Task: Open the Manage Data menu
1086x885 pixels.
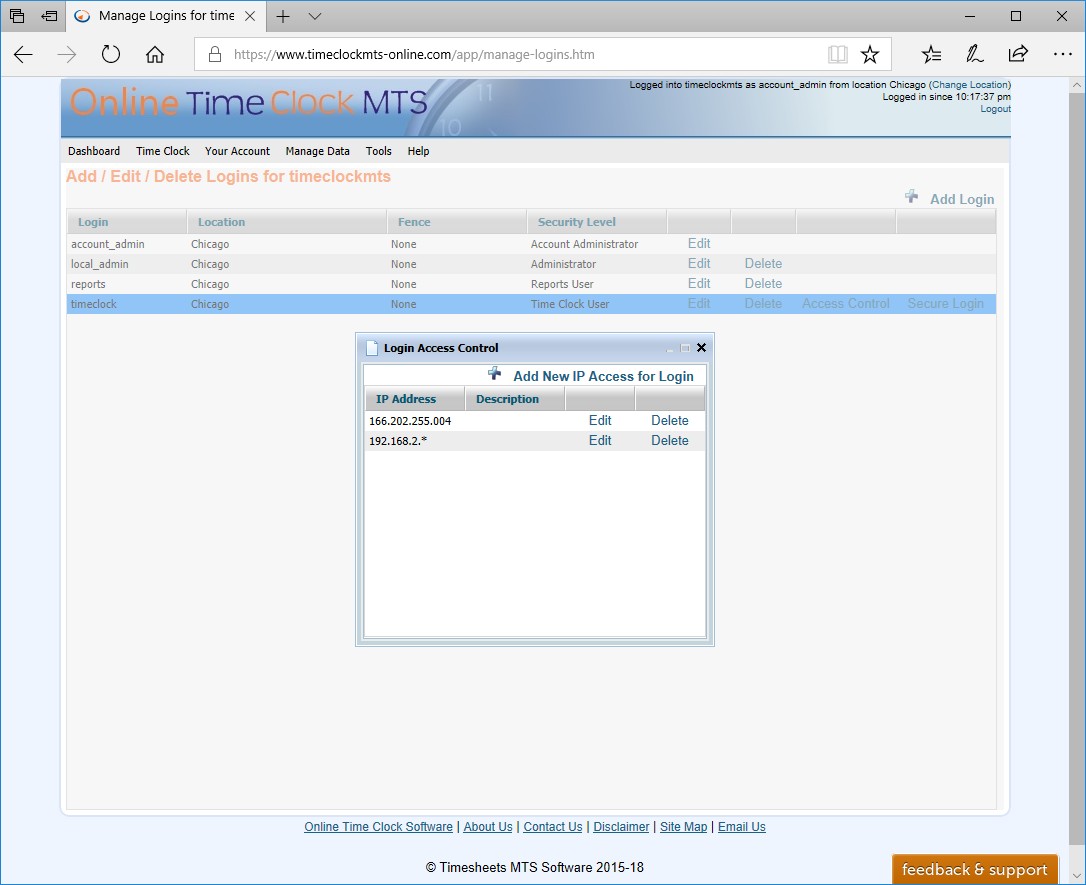Action: (x=317, y=151)
